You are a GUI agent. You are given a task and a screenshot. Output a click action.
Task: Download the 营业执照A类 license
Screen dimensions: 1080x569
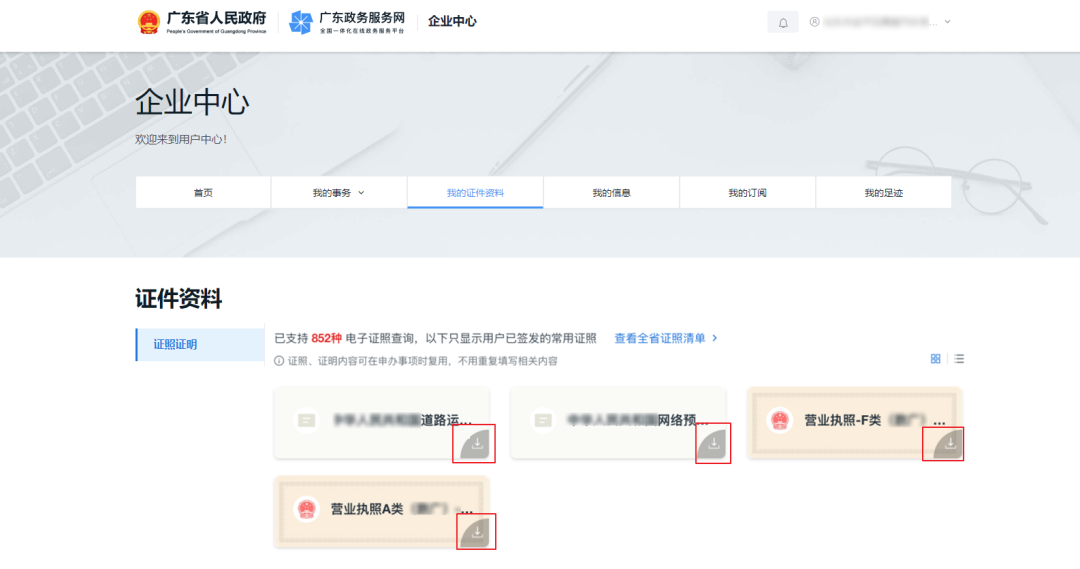click(x=477, y=532)
